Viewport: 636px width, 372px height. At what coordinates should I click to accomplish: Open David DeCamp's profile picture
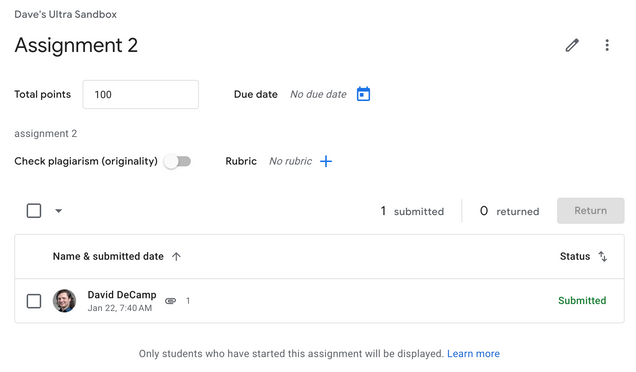click(64, 301)
